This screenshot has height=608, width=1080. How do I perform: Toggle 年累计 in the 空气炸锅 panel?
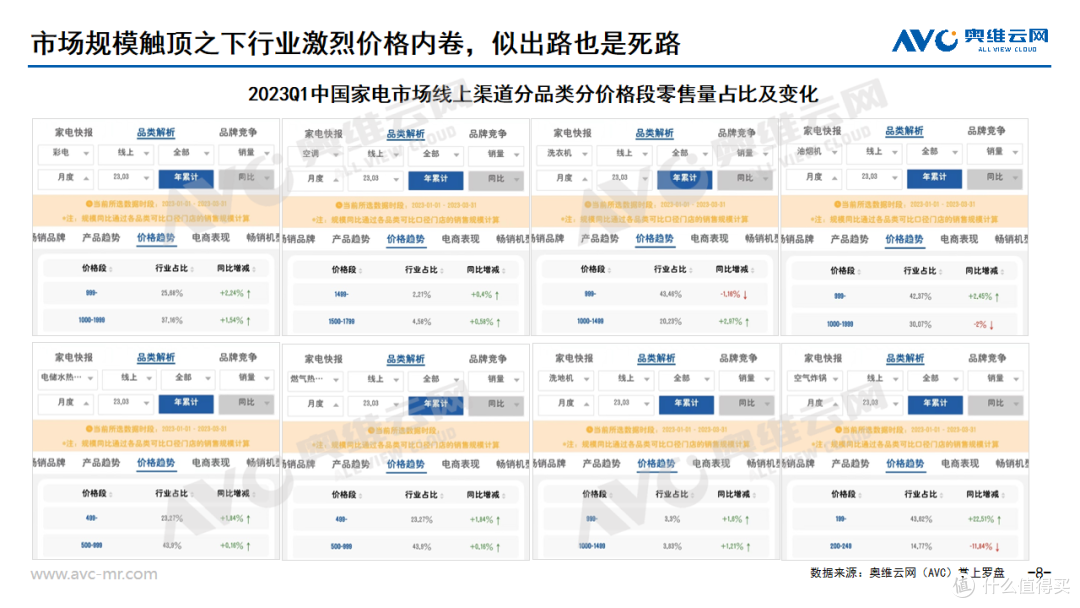click(x=935, y=403)
